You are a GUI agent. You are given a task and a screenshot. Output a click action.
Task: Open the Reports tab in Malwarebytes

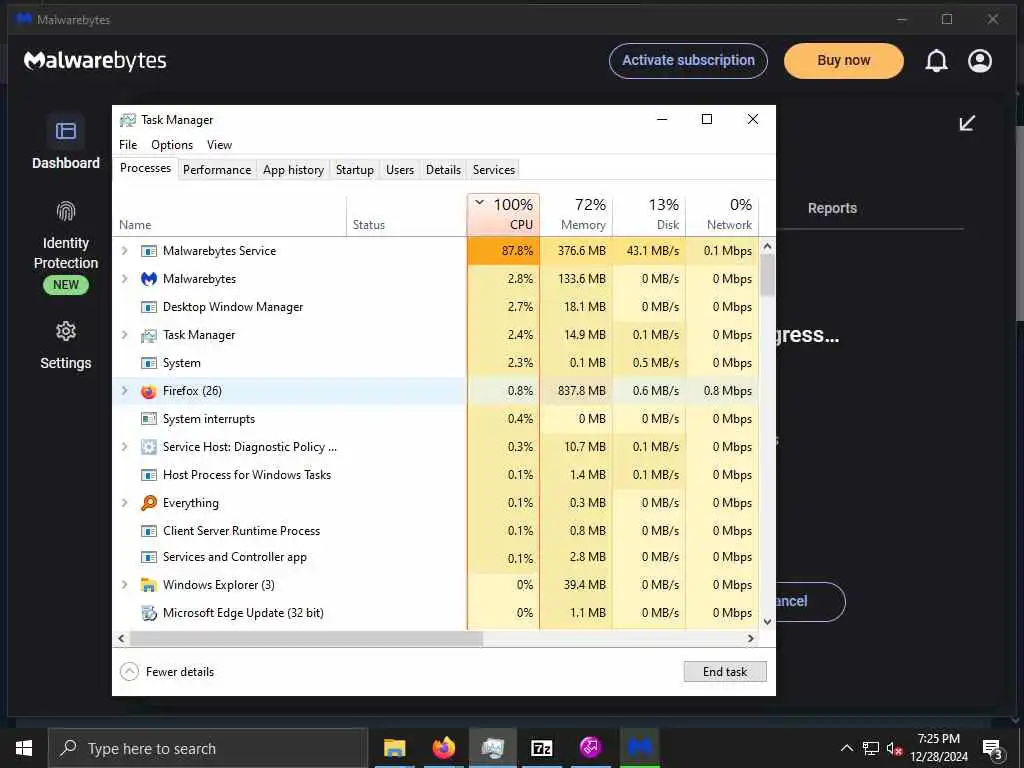point(832,208)
